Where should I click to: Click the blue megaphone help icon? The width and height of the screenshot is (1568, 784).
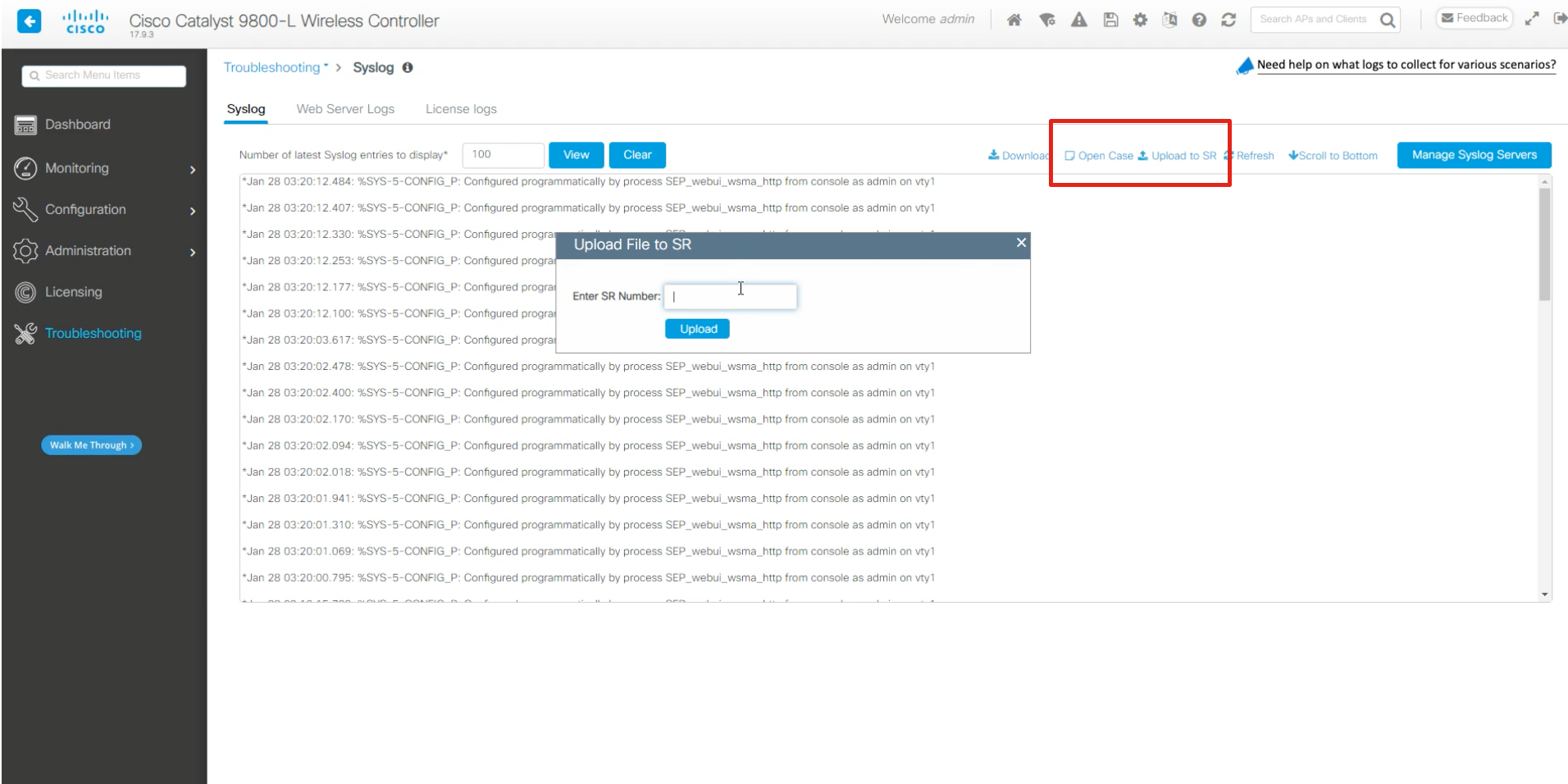click(x=1245, y=66)
